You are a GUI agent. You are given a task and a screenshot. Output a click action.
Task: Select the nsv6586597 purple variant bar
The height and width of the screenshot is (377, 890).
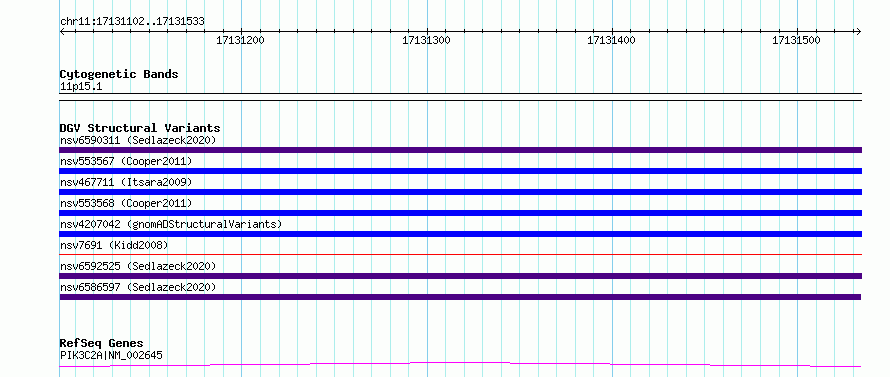(460, 297)
